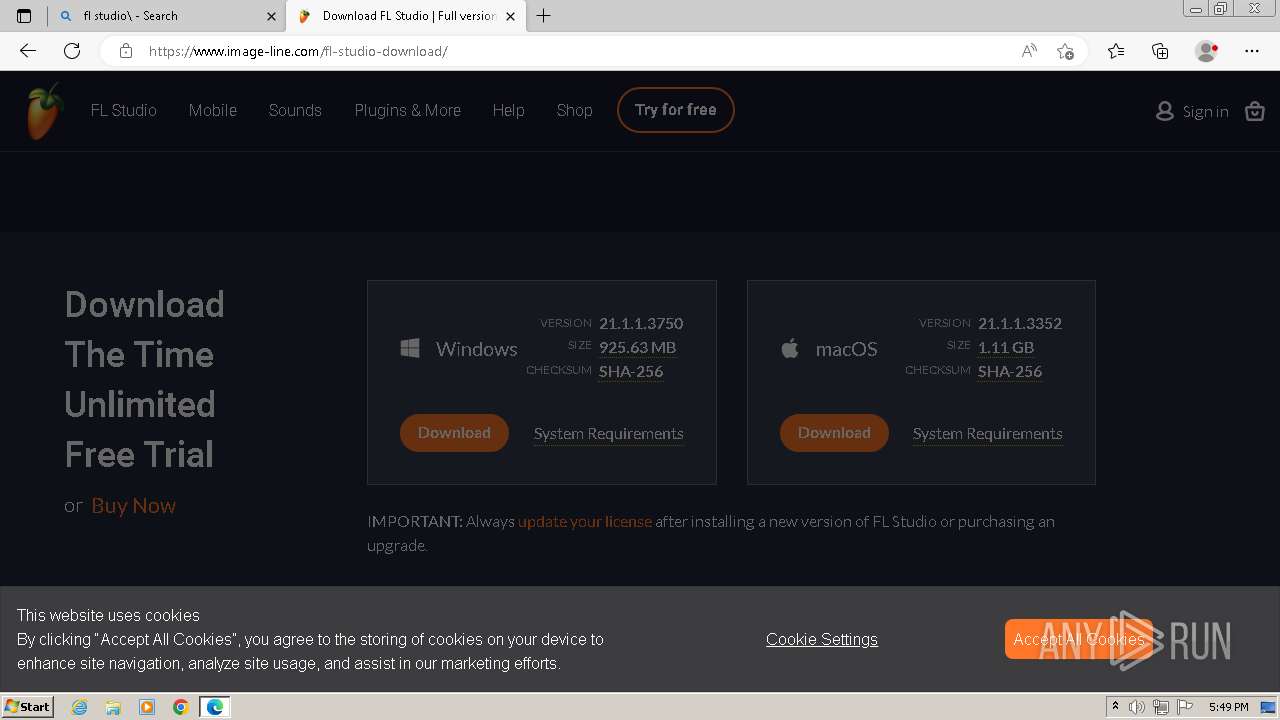Viewport: 1280px width, 720px height.
Task: Click the Windows Start button
Action: (x=28, y=707)
